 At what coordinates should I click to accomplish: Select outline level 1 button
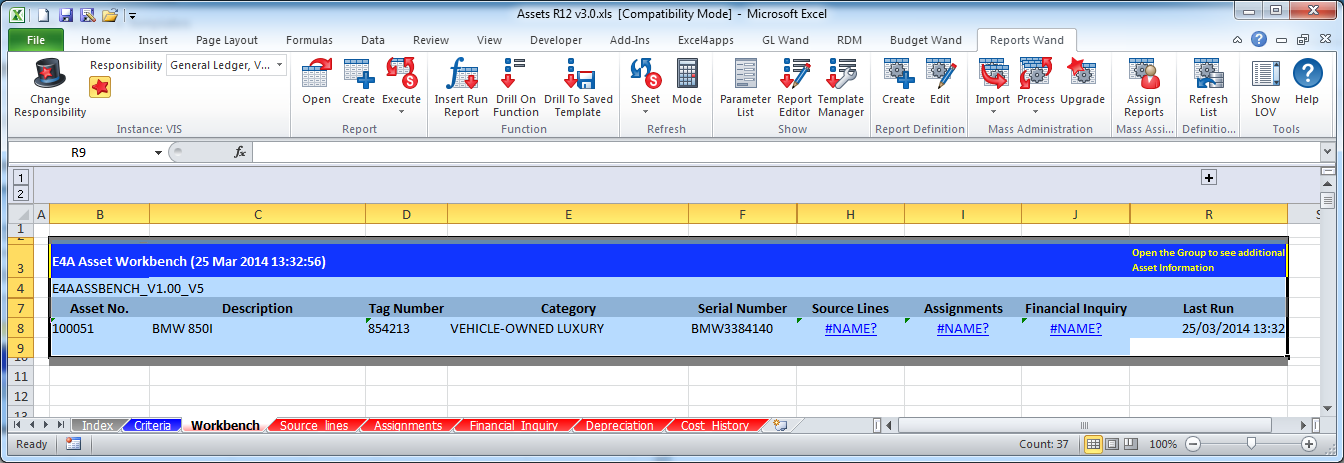coord(20,177)
